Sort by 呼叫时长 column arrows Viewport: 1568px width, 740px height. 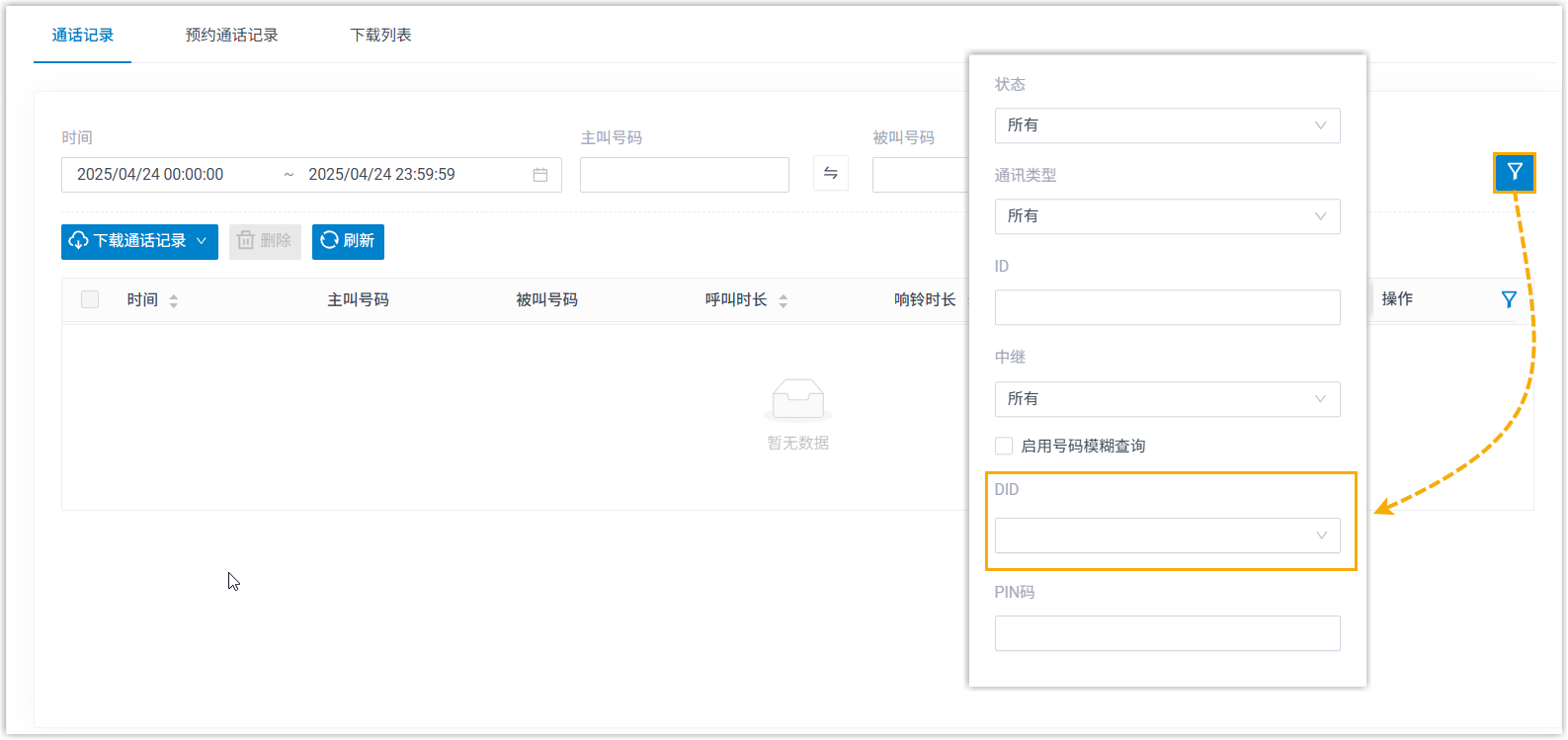coord(784,300)
